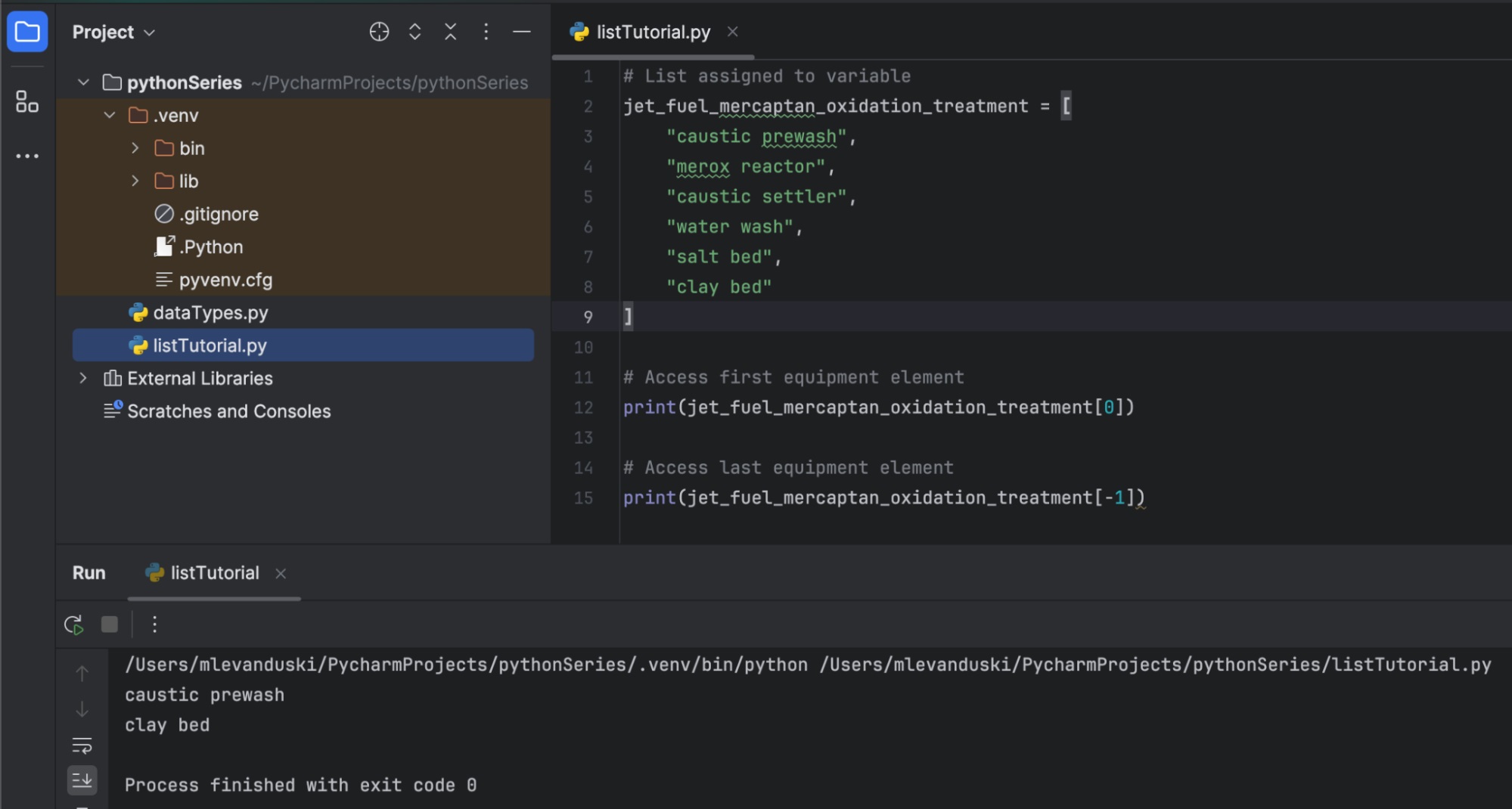Click "Process finished with exit code 0" text
The height and width of the screenshot is (809, 1512).
(x=301, y=786)
